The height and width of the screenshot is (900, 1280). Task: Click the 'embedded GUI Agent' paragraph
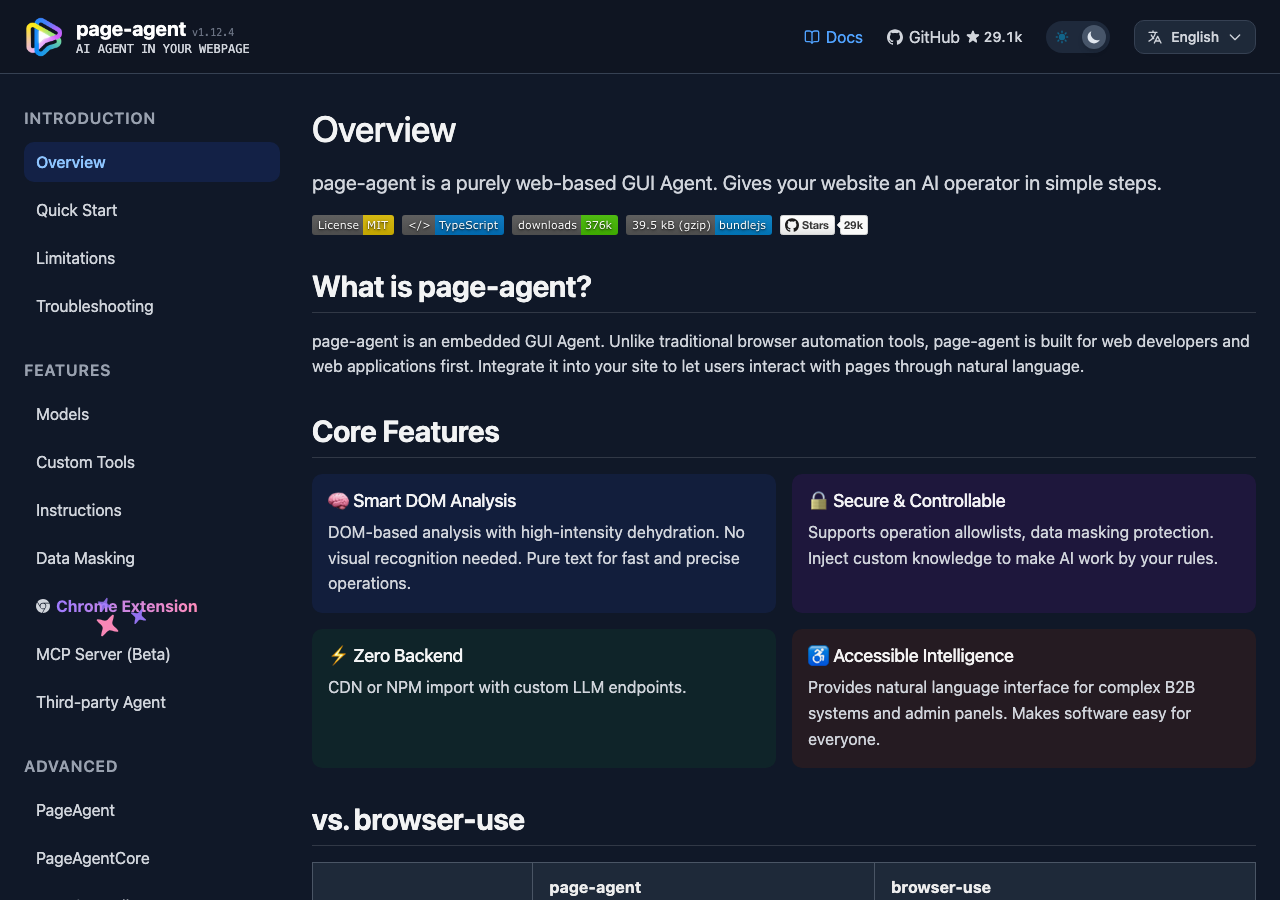click(781, 354)
